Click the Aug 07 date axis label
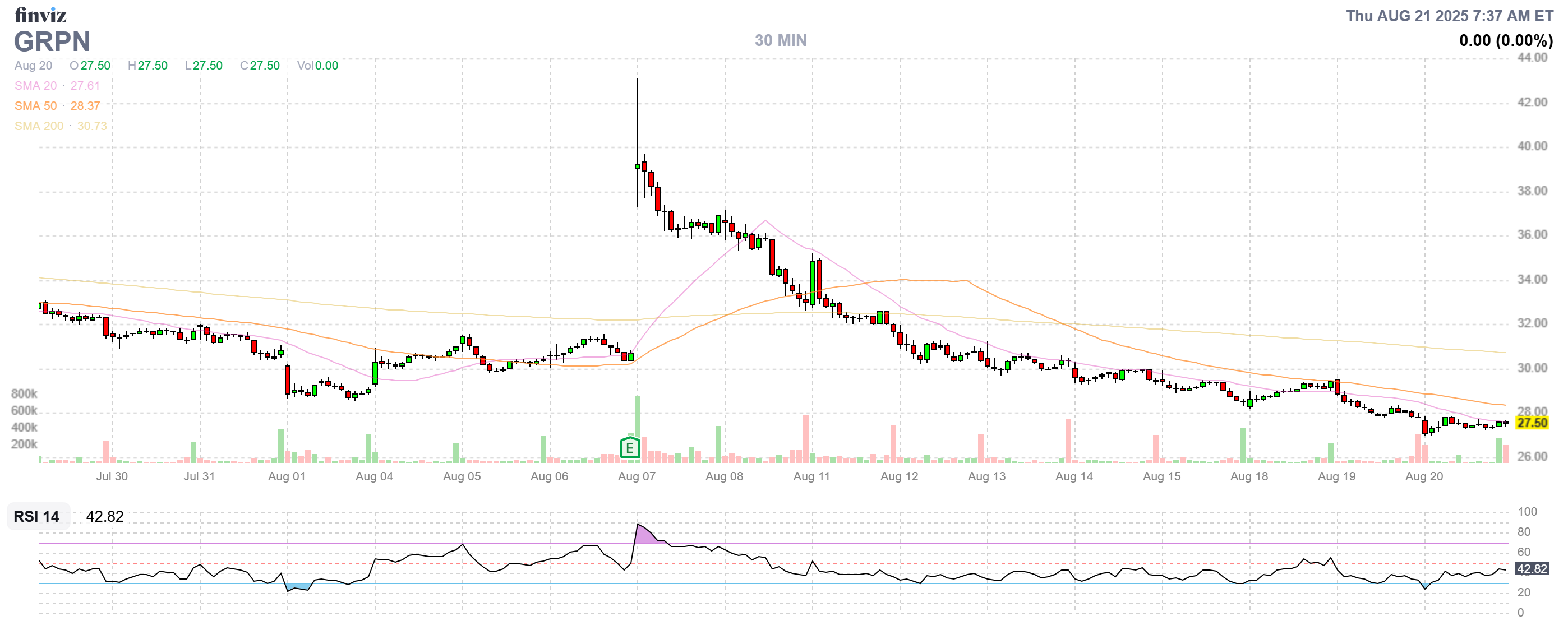 (636, 476)
